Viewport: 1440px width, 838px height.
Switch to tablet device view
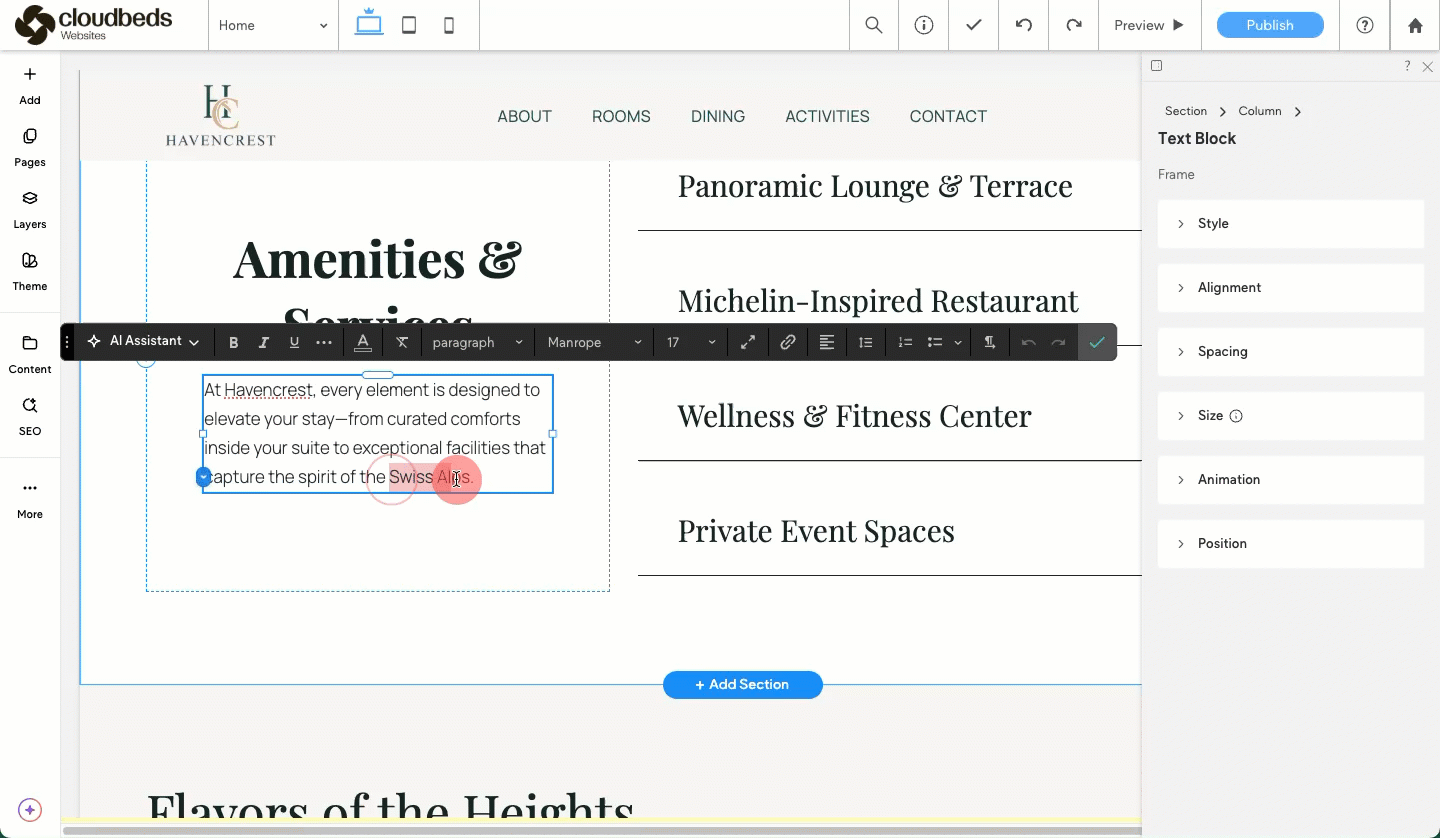pos(409,25)
